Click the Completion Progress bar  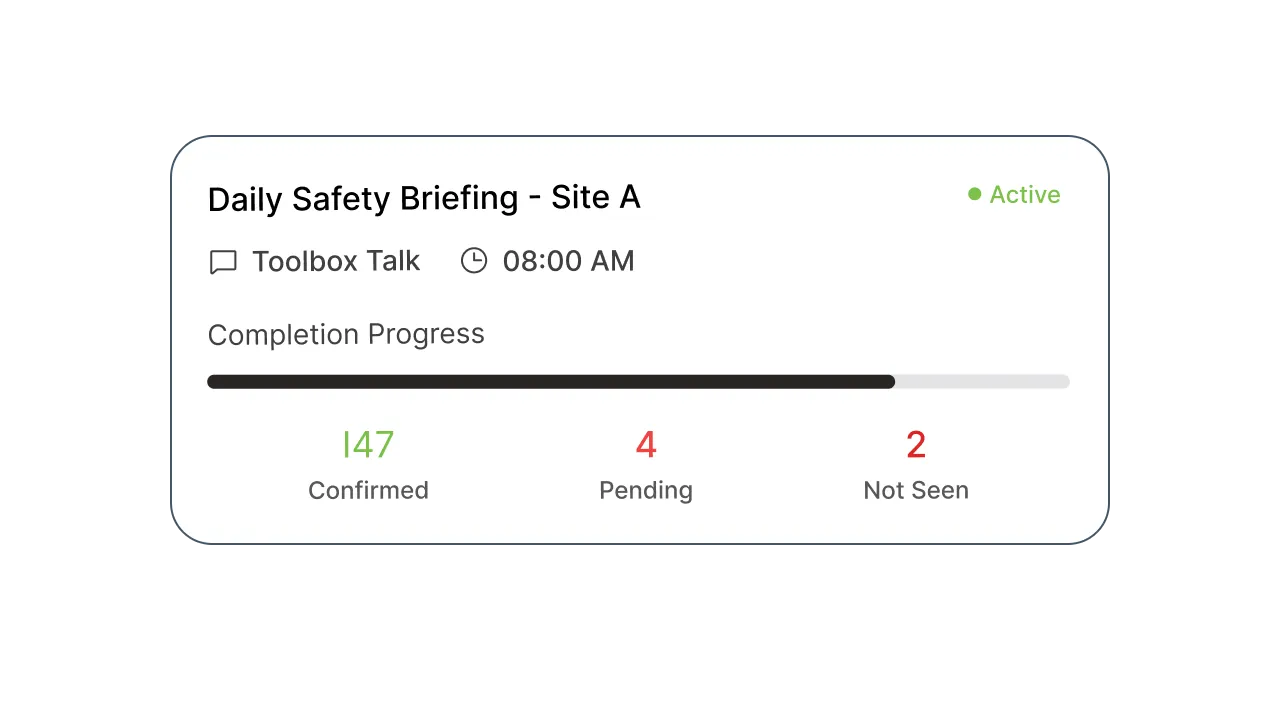638,381
